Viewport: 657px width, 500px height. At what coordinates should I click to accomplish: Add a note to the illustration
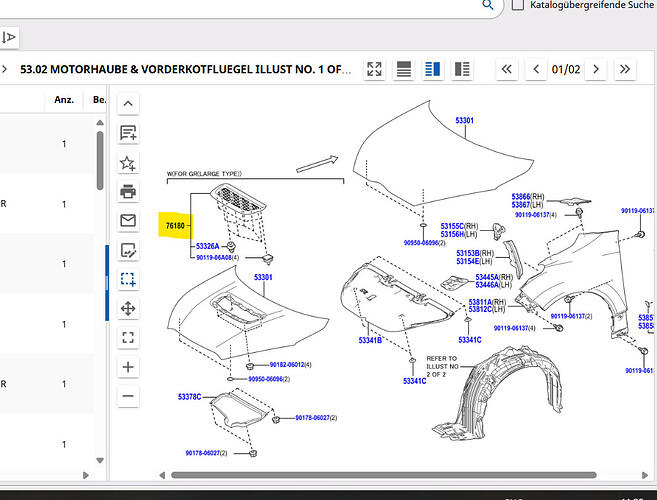[128, 133]
